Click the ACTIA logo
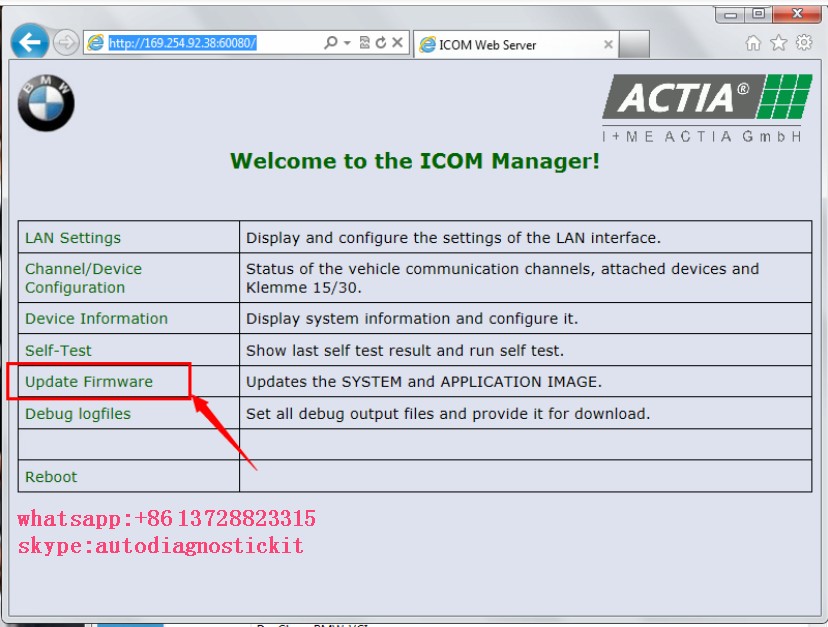This screenshot has height=627, width=828. [707, 96]
